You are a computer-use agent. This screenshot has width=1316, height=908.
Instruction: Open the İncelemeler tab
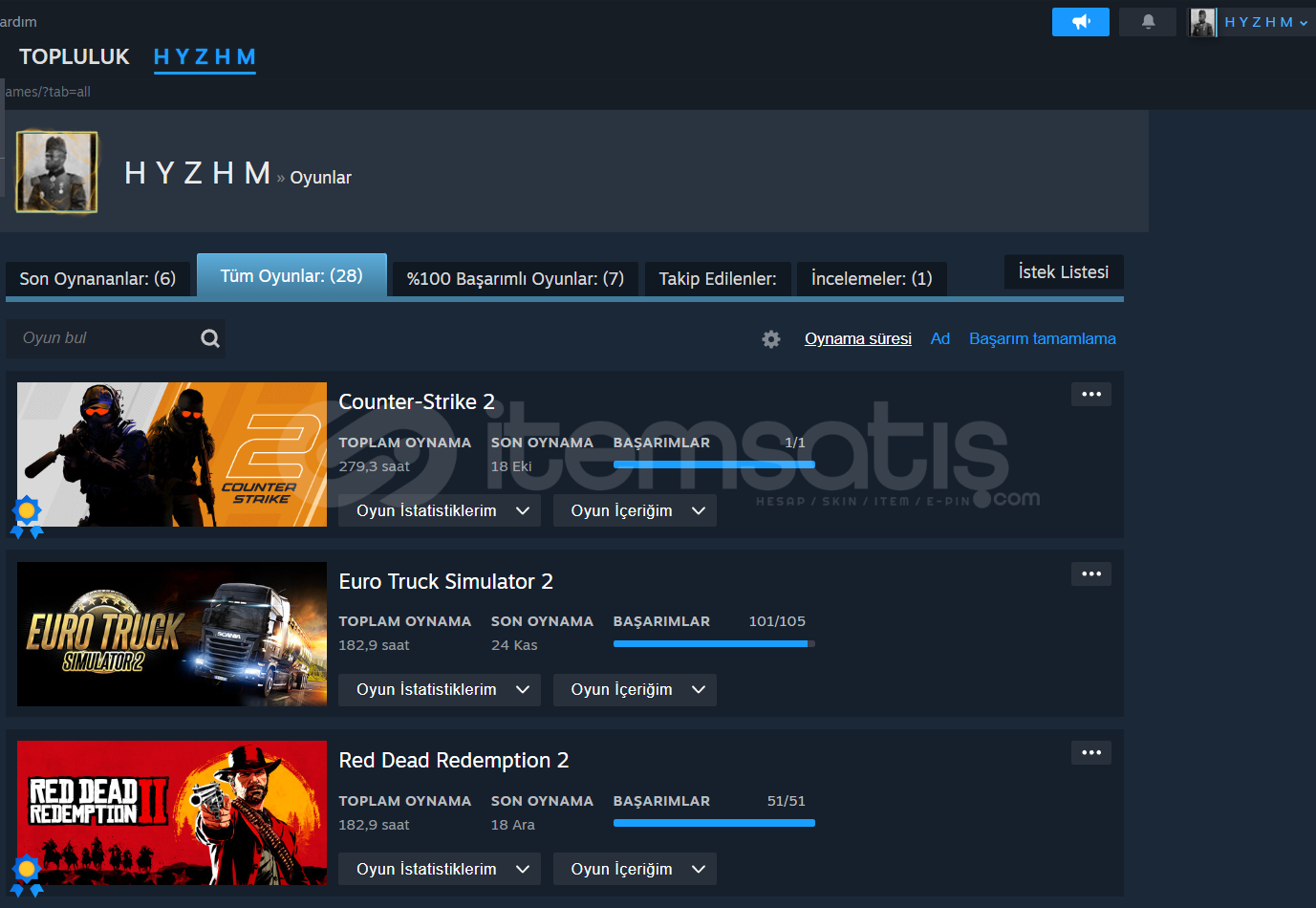click(872, 279)
